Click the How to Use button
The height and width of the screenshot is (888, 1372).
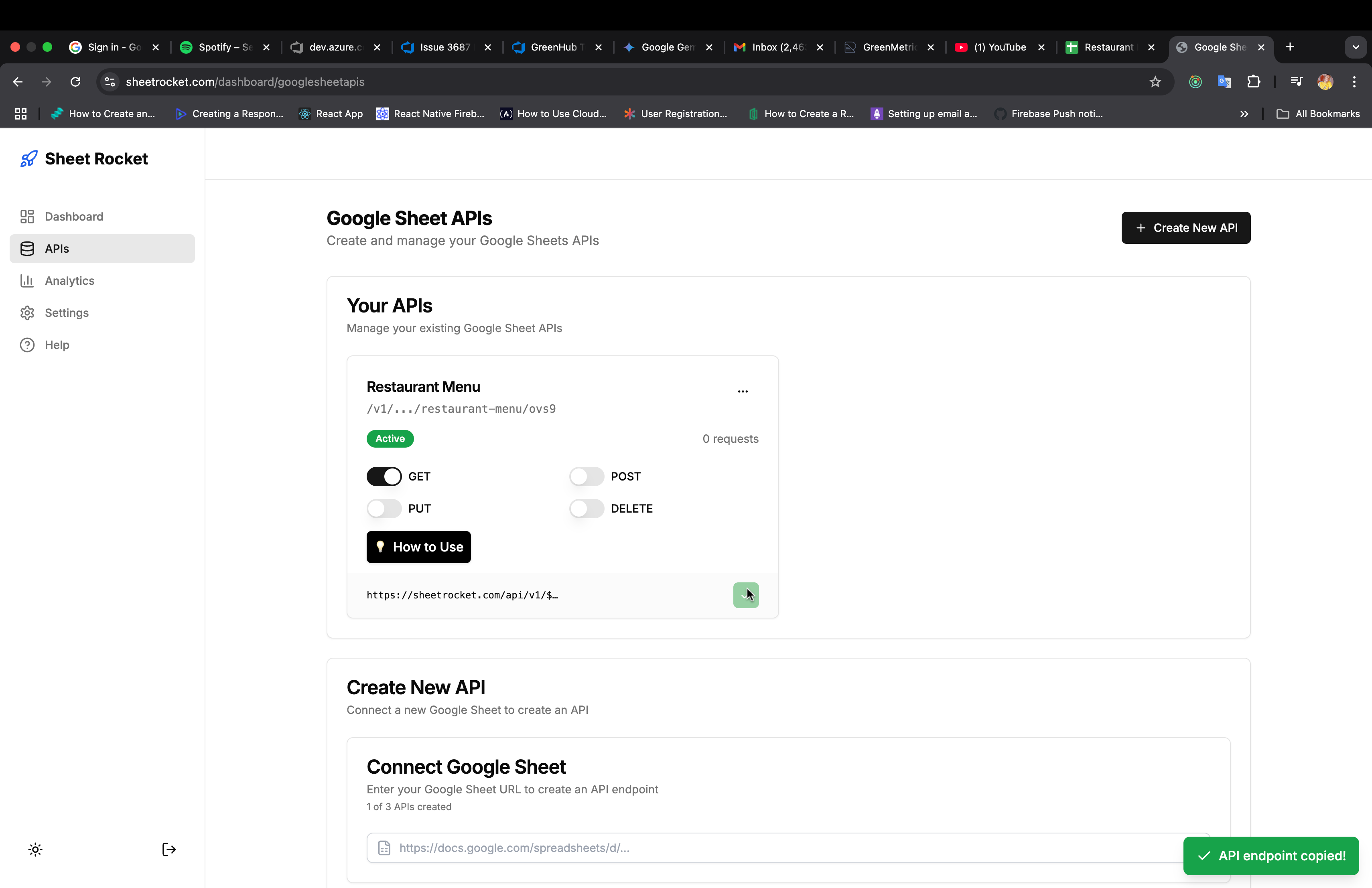pyautogui.click(x=418, y=547)
